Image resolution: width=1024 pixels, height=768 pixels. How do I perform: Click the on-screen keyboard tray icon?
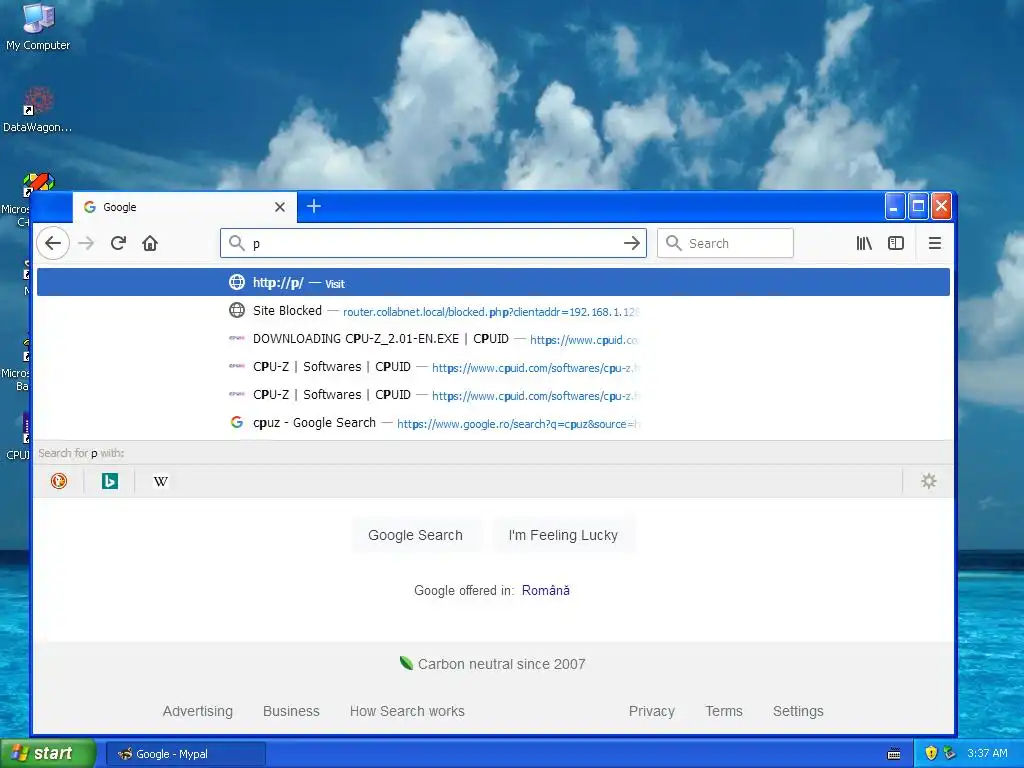(894, 754)
